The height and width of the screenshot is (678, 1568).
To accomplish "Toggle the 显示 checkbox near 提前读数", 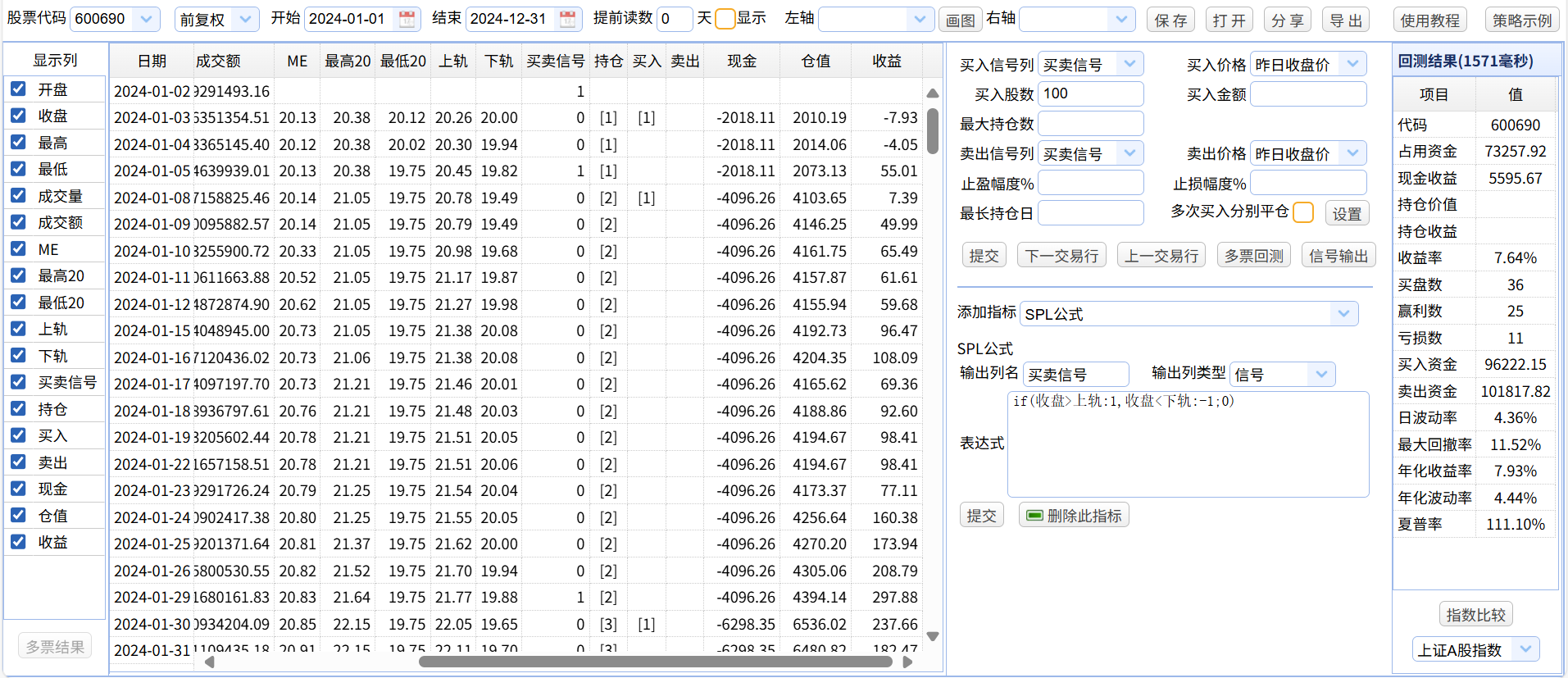I will [x=725, y=19].
